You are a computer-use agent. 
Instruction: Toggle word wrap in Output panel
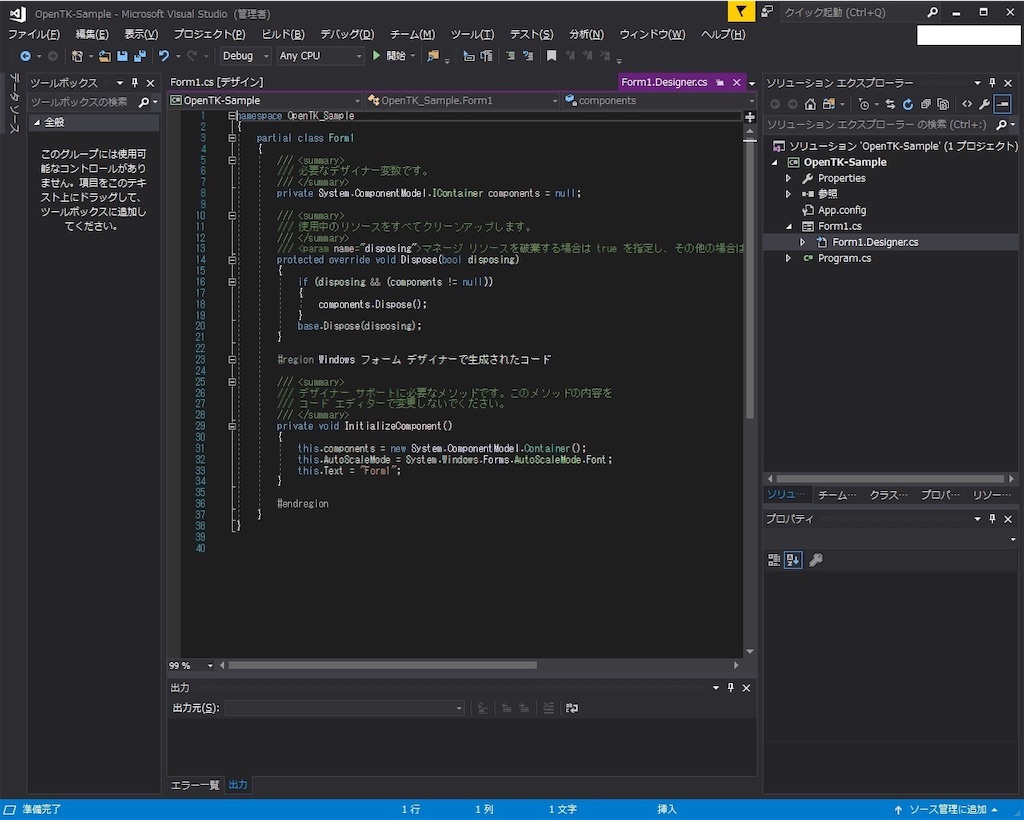(572, 708)
